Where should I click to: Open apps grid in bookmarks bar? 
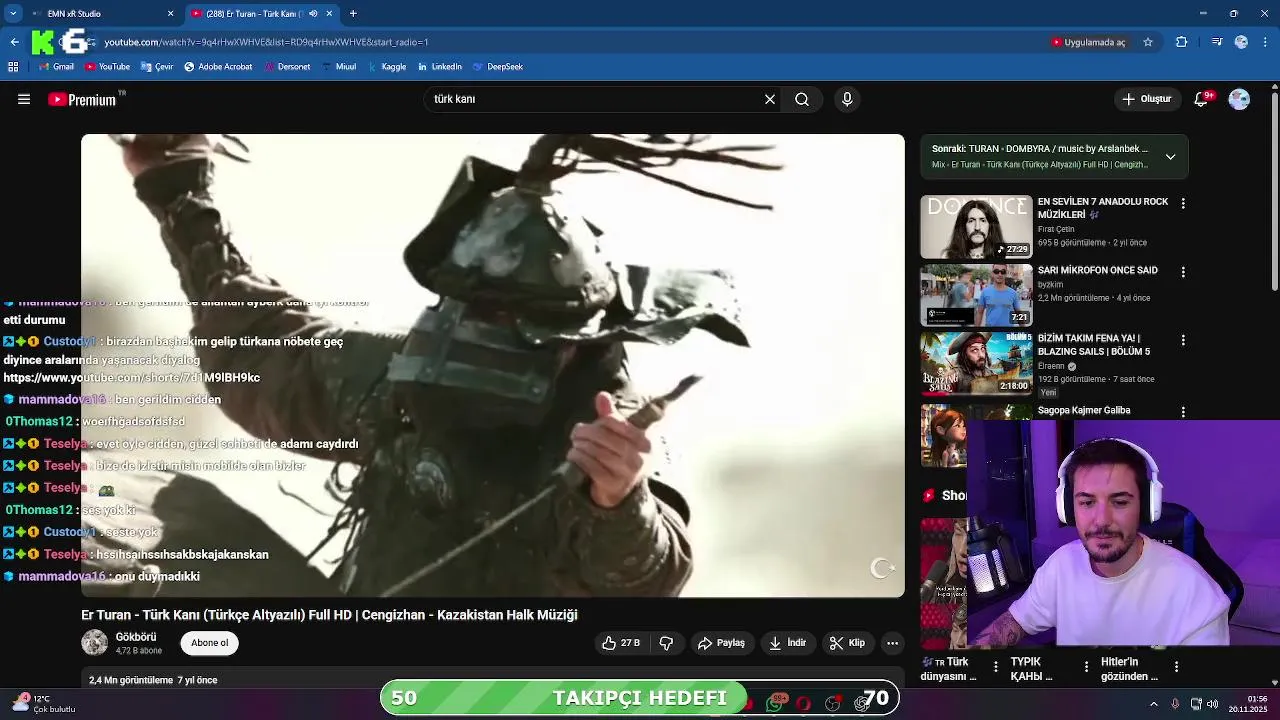13,67
